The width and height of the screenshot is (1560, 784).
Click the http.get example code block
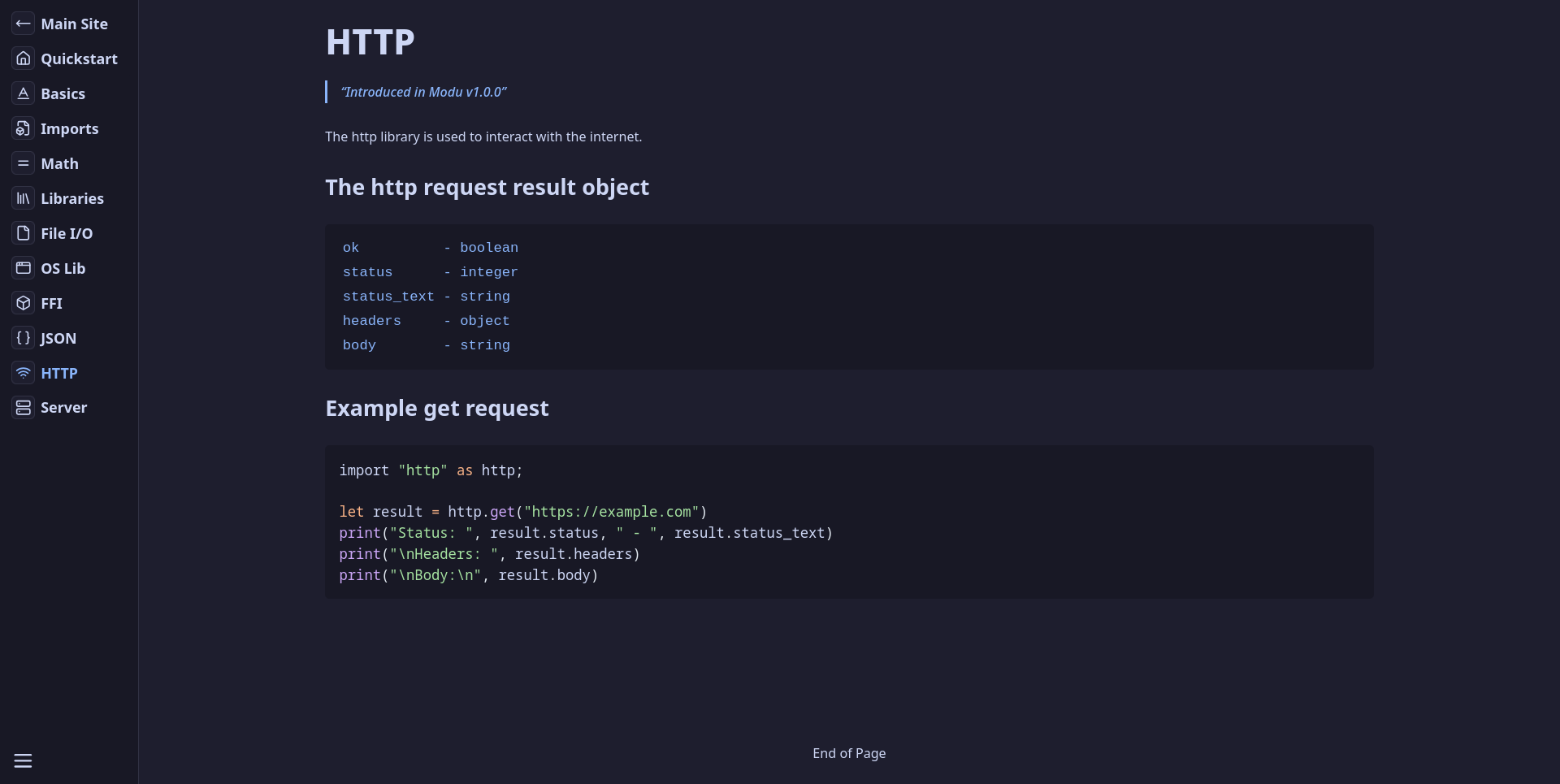pos(849,522)
